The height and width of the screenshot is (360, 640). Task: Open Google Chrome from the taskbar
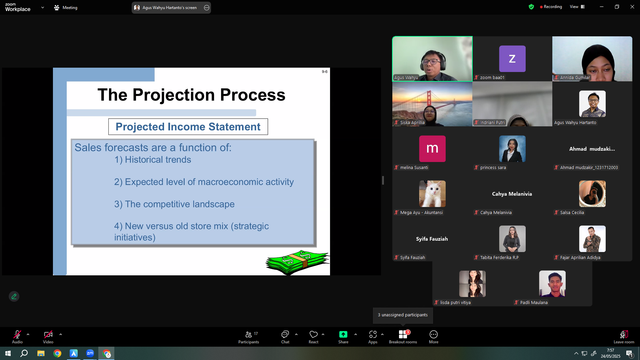[57, 353]
